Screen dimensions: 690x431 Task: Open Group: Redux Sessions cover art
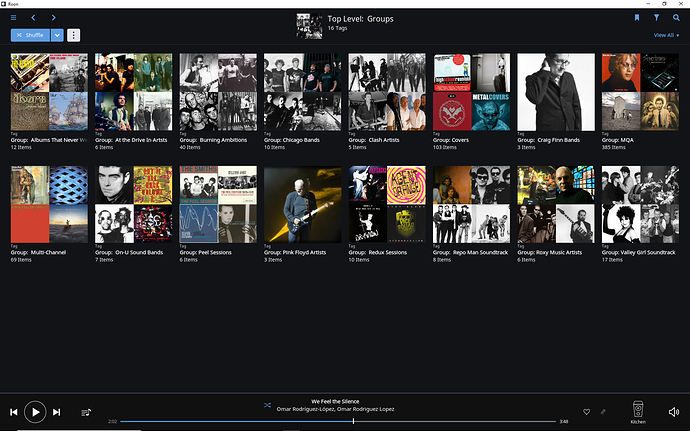tap(387, 204)
